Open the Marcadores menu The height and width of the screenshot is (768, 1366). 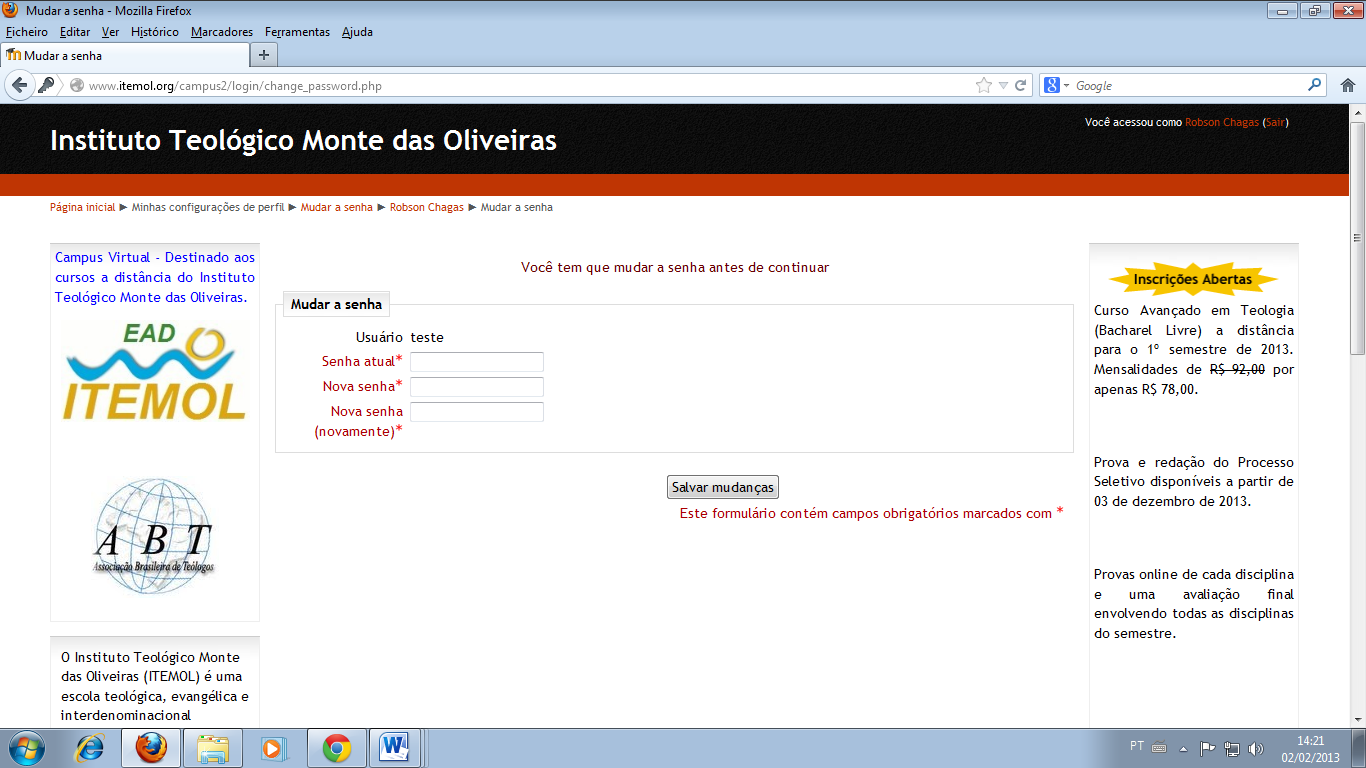click(x=222, y=32)
